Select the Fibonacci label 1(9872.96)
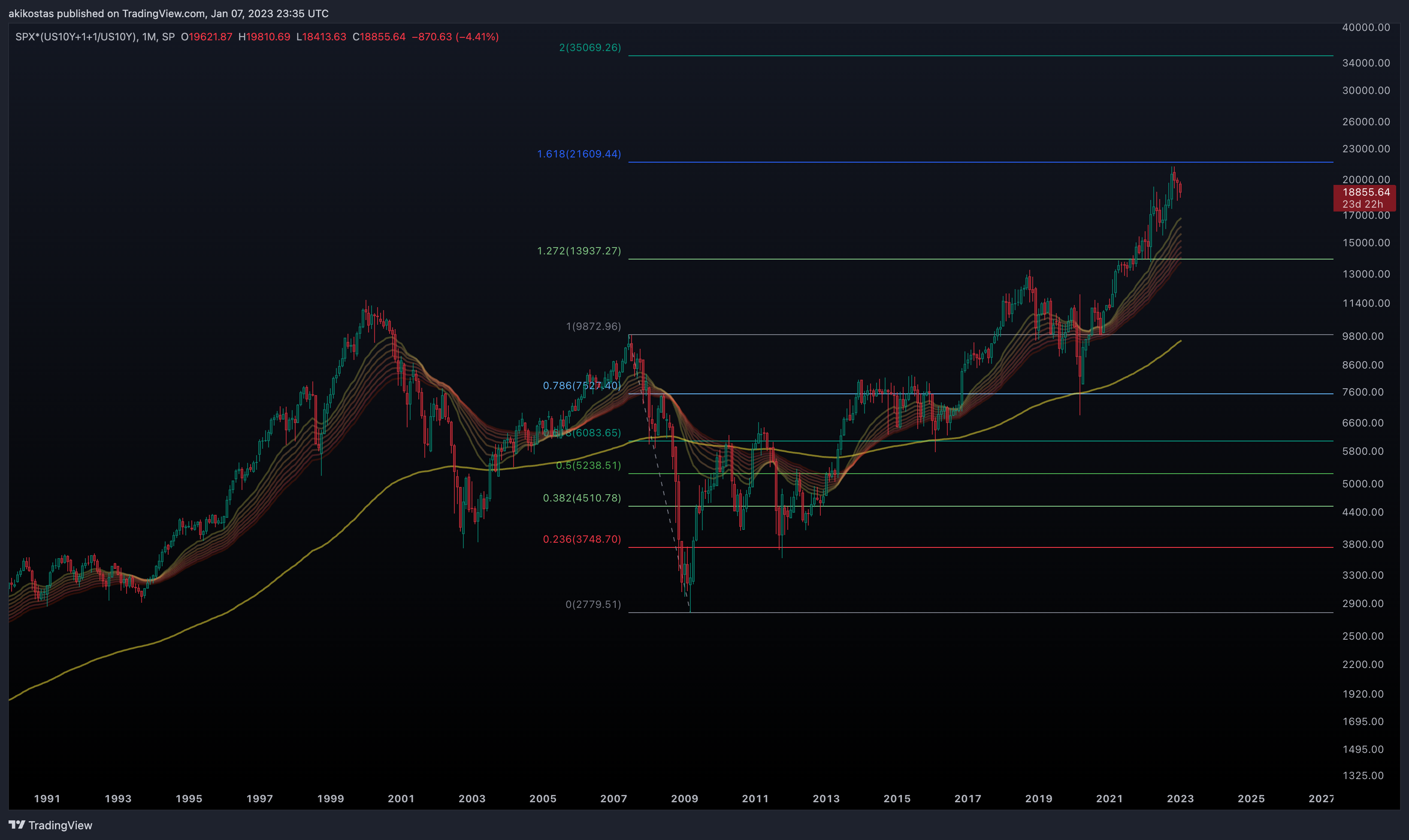Image resolution: width=1409 pixels, height=840 pixels. [594, 326]
